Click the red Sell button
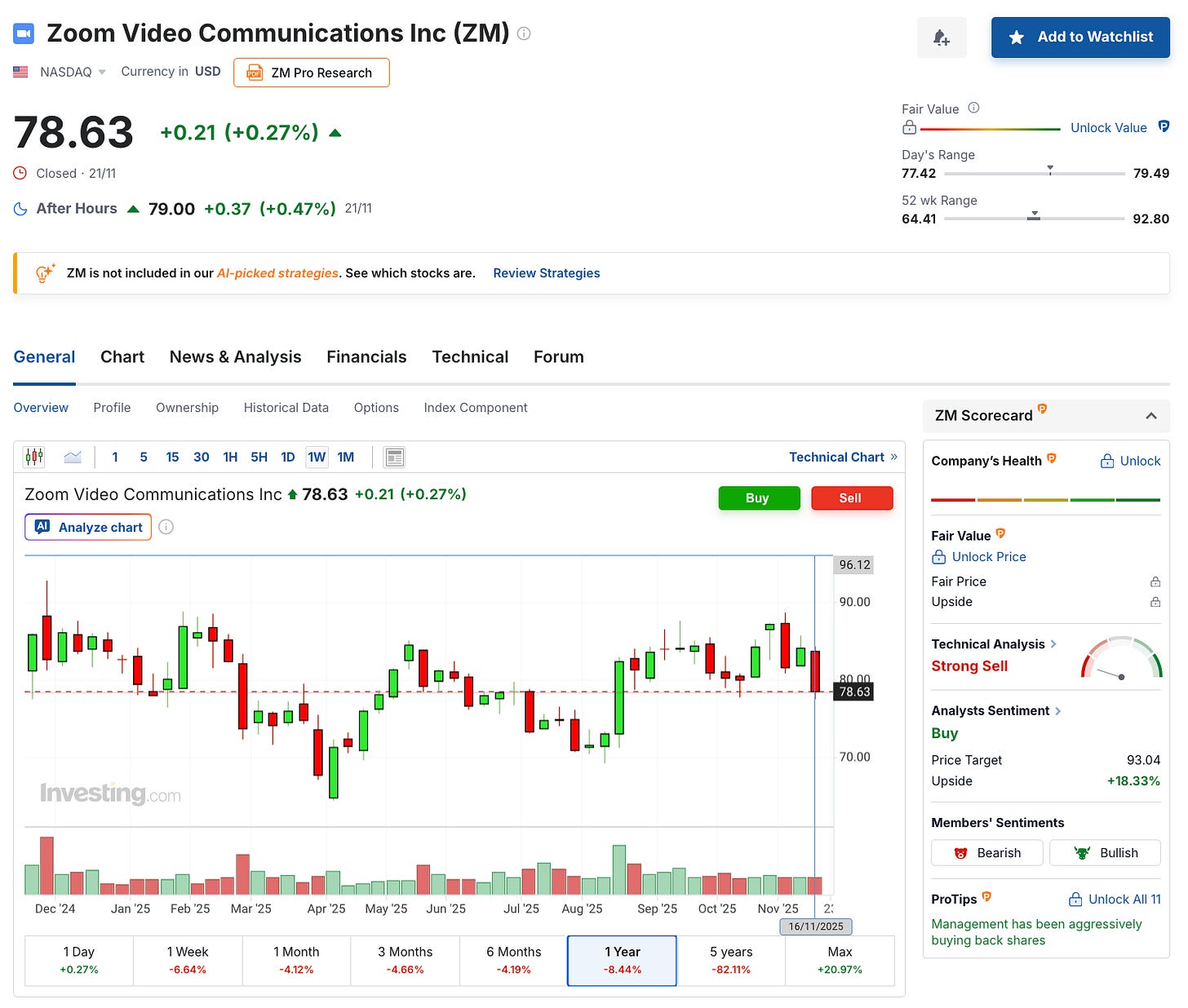This screenshot has width=1188, height=1008. (850, 498)
